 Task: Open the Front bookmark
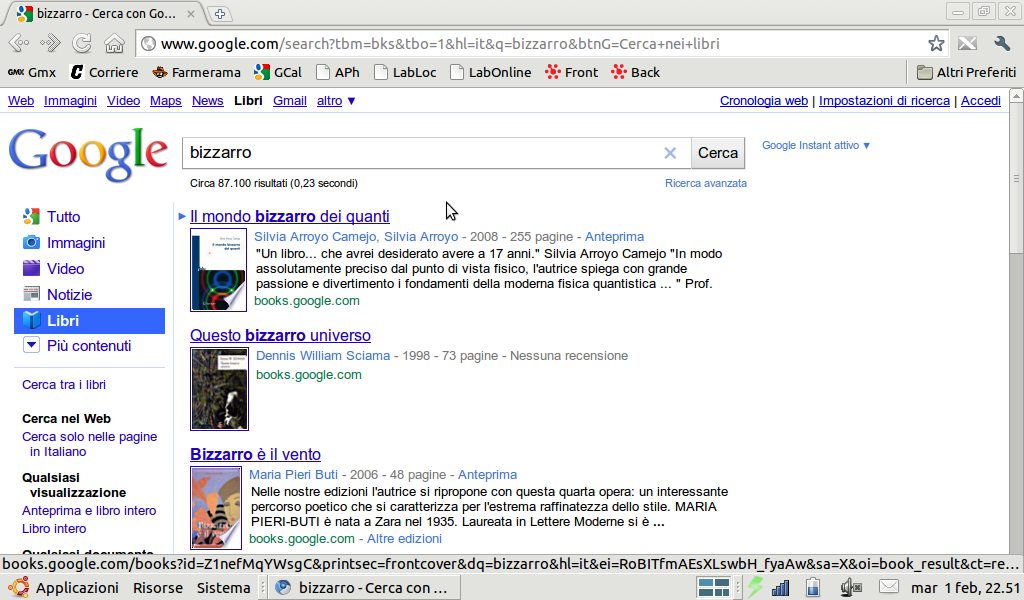(571, 72)
